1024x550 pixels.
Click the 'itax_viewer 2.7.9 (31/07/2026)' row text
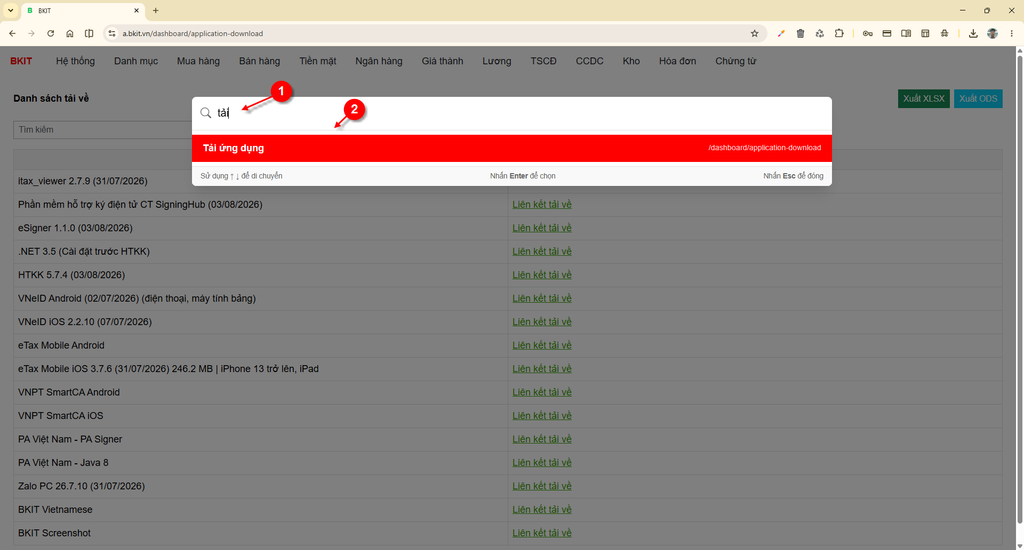[82, 181]
